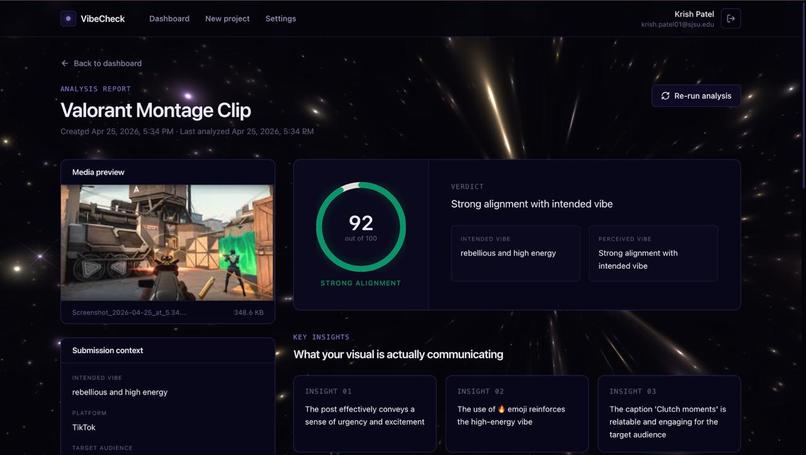Click the refresh icon in Re-run analysis

[665, 96]
